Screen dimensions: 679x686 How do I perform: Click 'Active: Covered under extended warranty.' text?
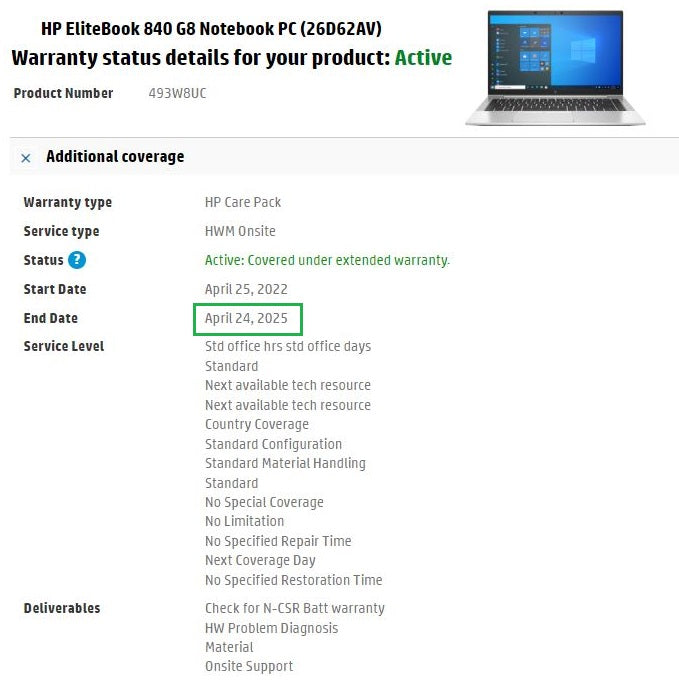pyautogui.click(x=327, y=260)
